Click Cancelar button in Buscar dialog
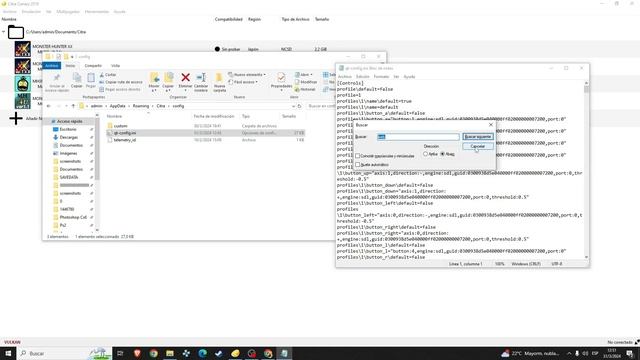Image resolution: width=640 pixels, height=360 pixels. pos(478,146)
